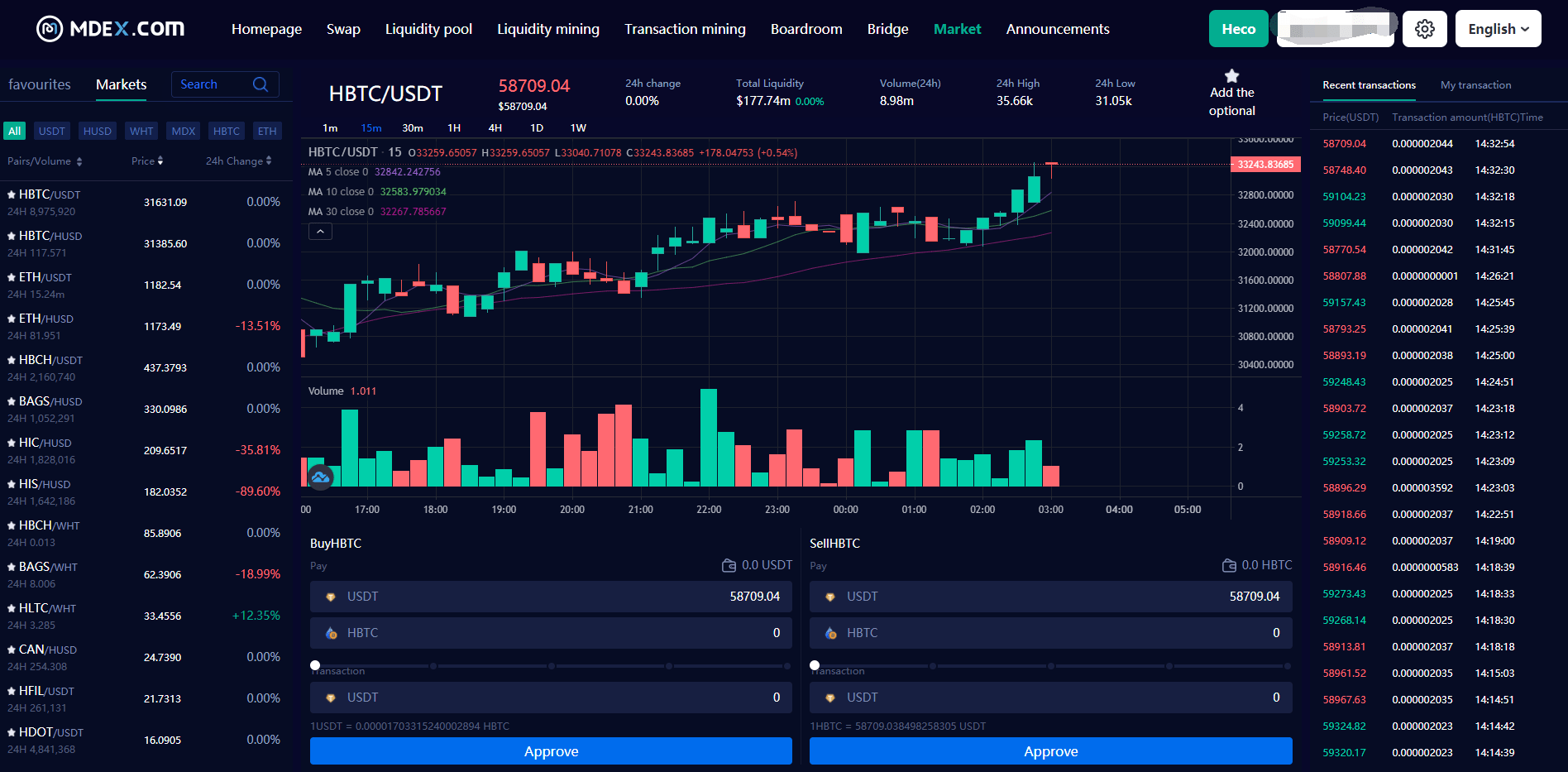Toggle favourite star for HLTC/WHT pair
This screenshot has height=772, width=1568.
(12, 608)
